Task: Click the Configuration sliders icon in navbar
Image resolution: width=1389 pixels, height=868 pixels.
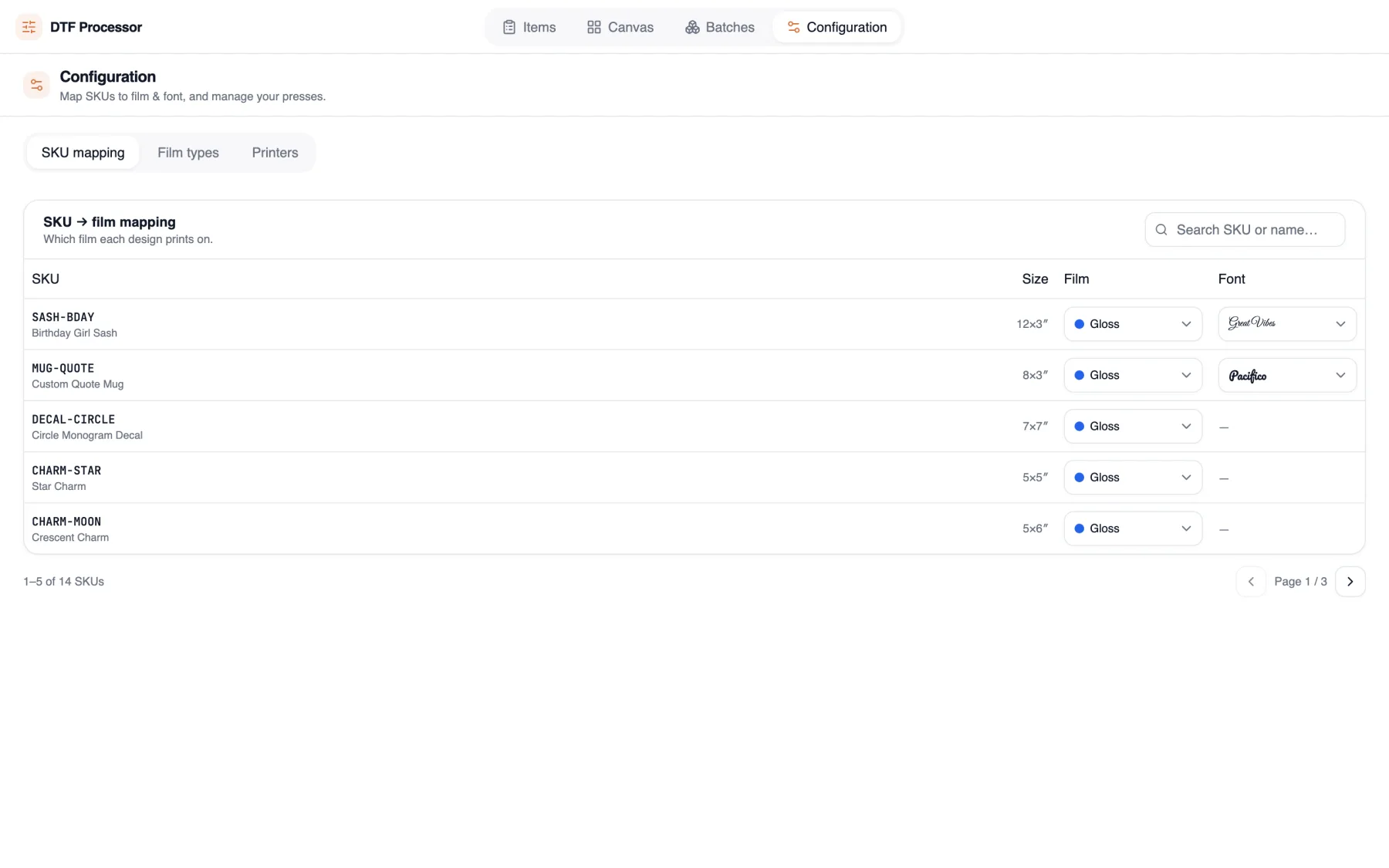Action: (793, 27)
